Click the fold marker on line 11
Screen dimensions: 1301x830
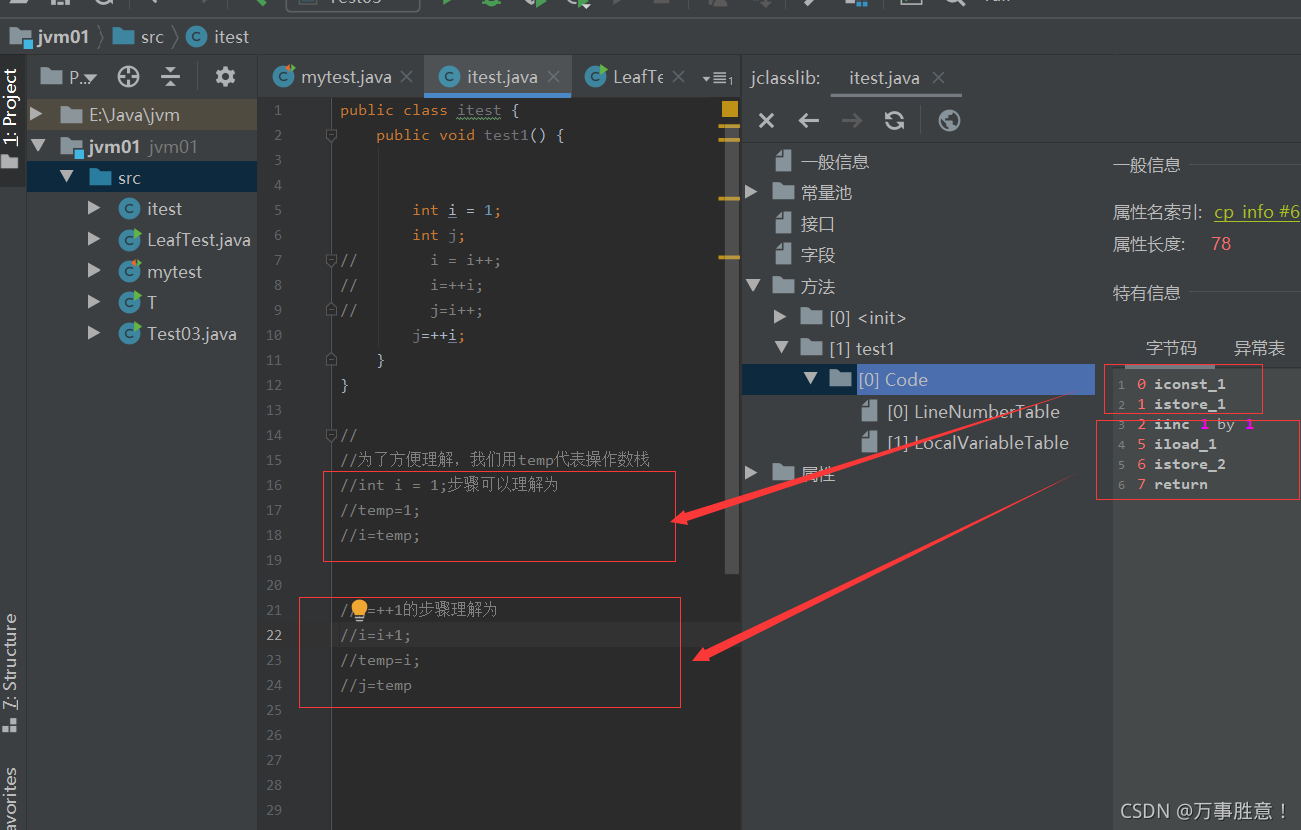click(331, 360)
